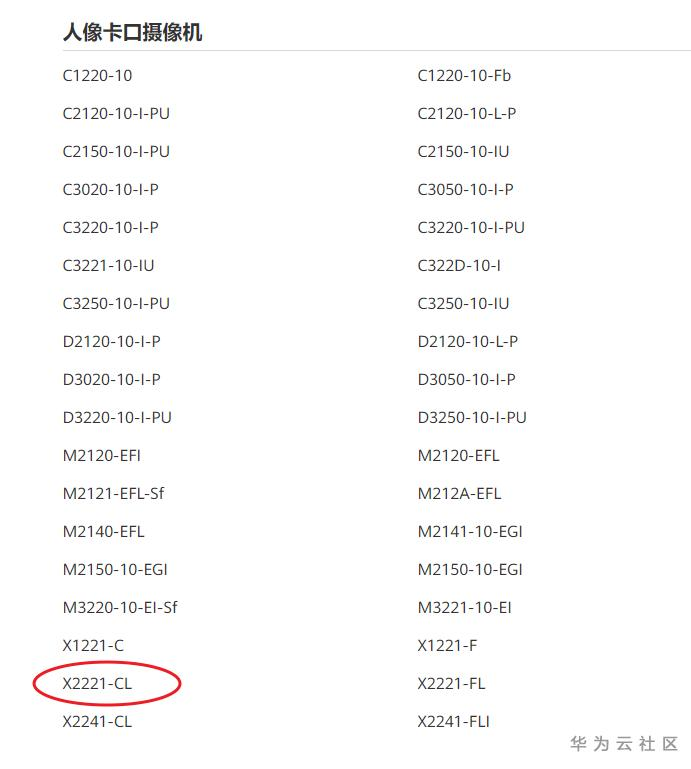This screenshot has width=691, height=769.
Task: Select model C2150-10-I-PU
Action: [116, 152]
